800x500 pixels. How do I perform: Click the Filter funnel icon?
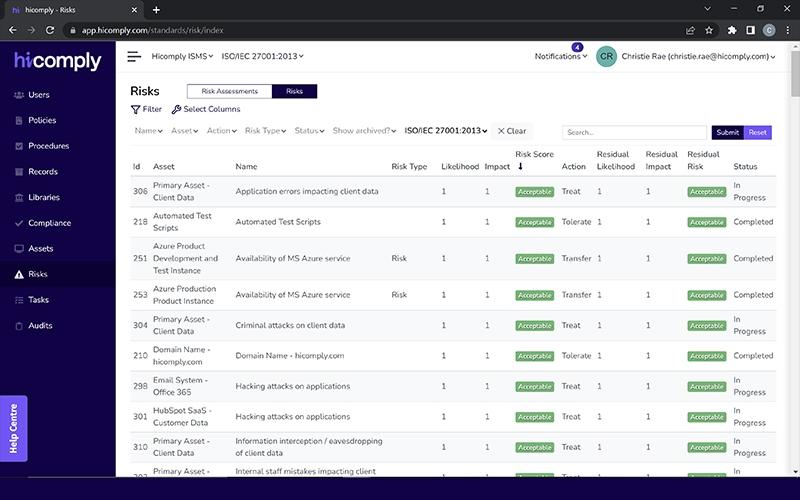[x=135, y=109]
